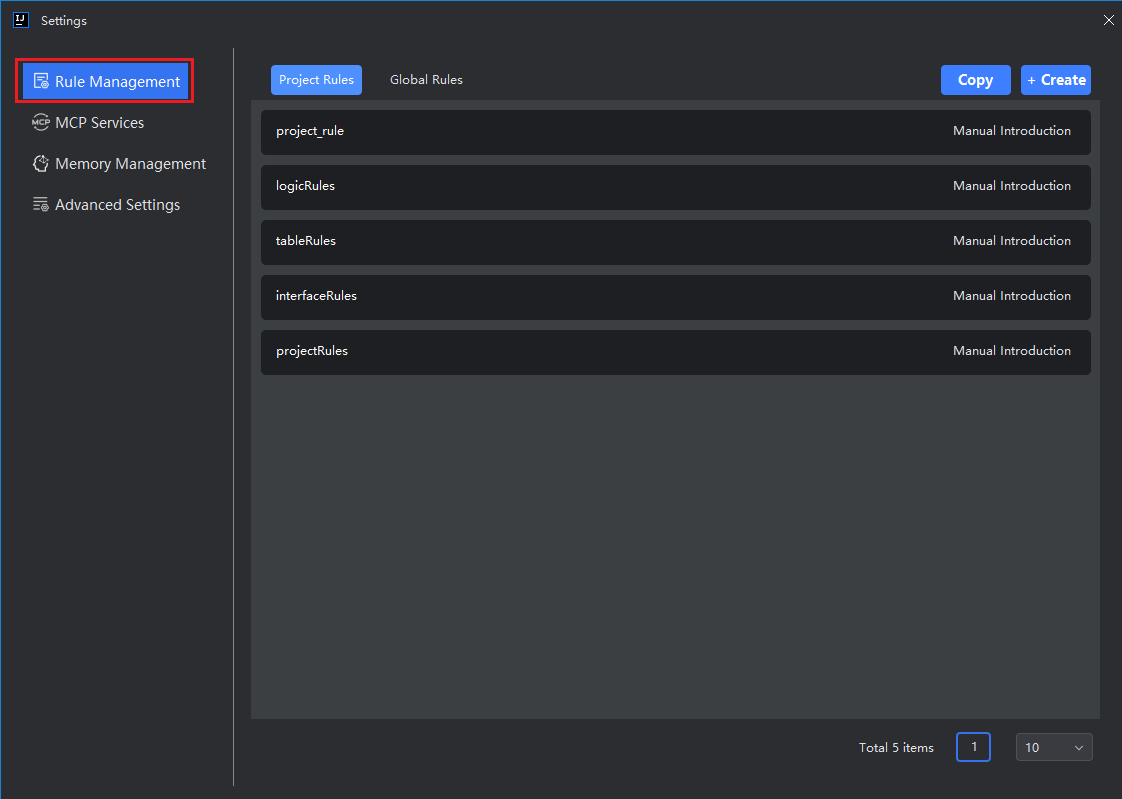Click the Rule Management sidebar icon
1122x799 pixels.
point(41,82)
